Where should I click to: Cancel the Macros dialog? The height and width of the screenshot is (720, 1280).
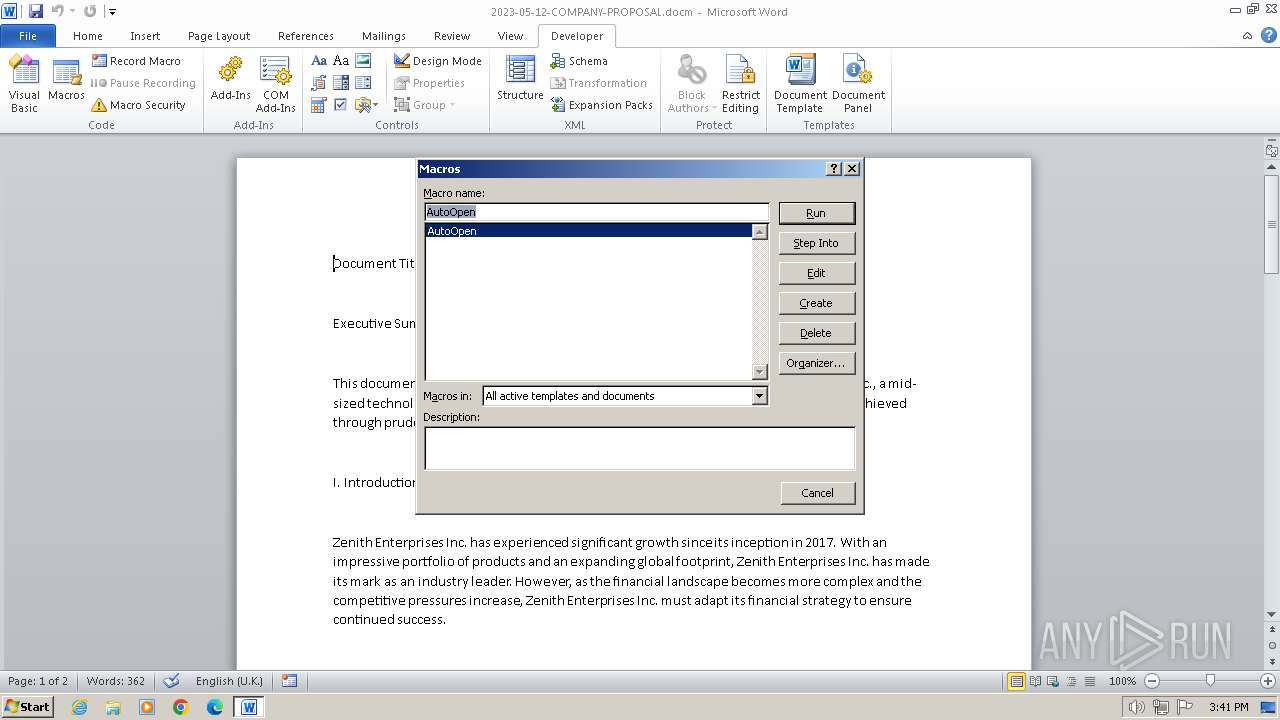(817, 493)
